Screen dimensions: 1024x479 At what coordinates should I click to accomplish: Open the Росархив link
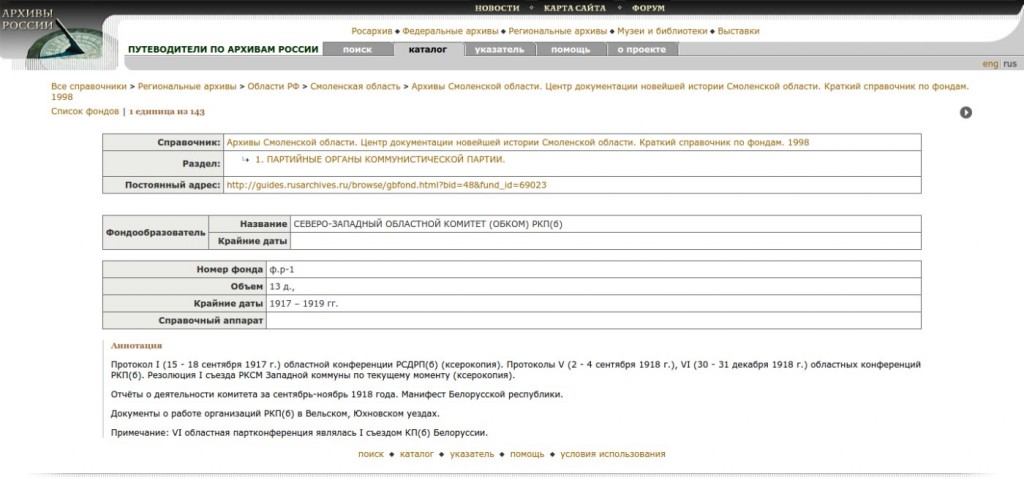point(371,31)
